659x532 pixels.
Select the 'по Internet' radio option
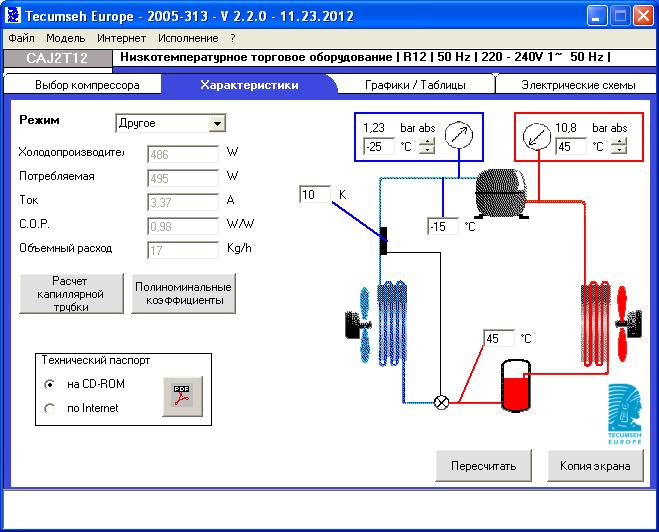click(50, 408)
